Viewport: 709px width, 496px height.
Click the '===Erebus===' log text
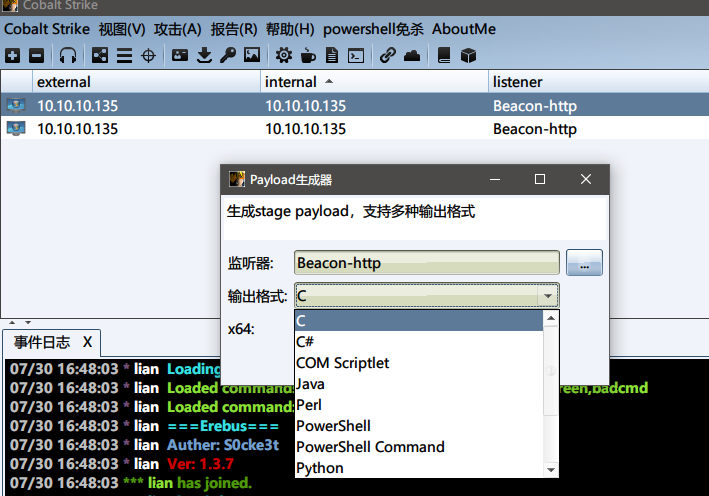223,426
